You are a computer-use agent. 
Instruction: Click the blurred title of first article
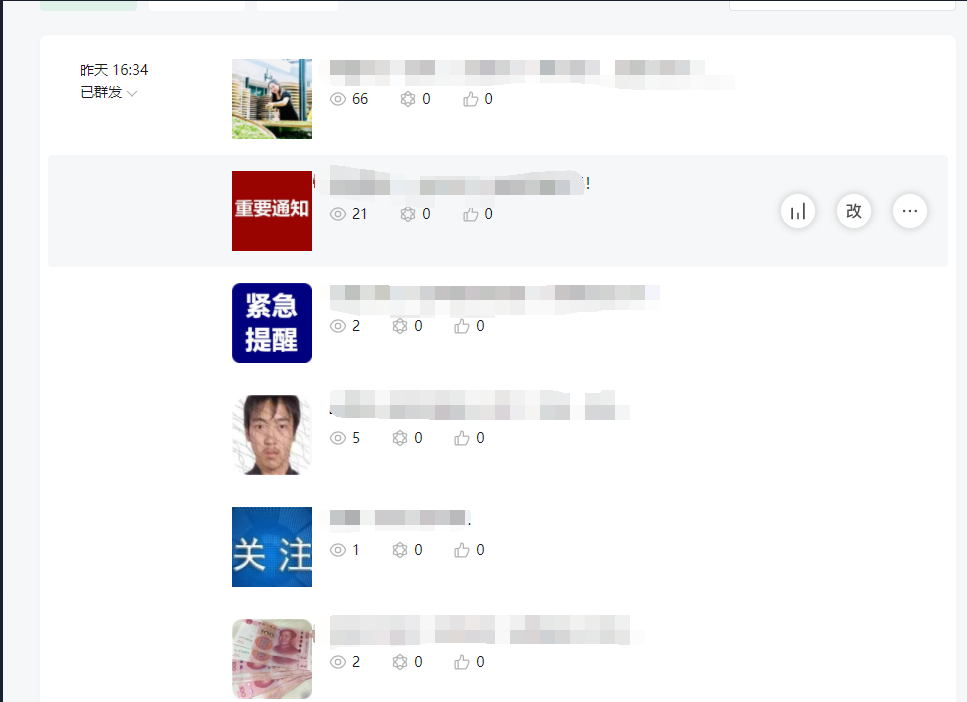tap(532, 73)
